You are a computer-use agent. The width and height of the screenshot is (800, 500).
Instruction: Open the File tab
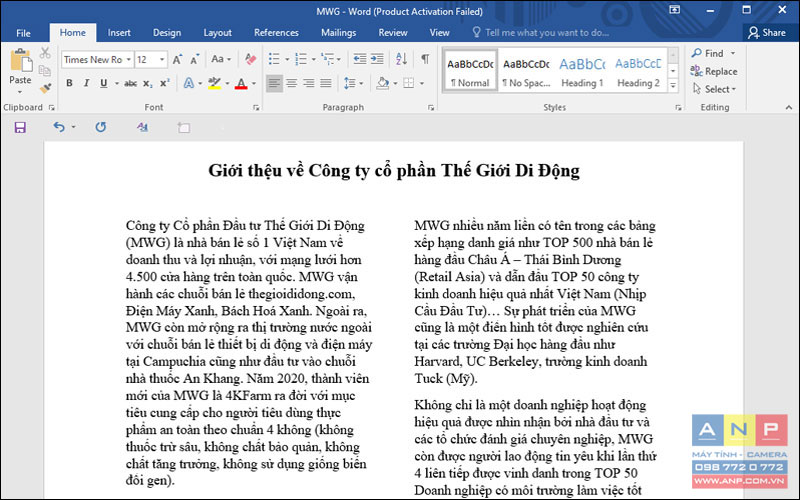click(x=23, y=33)
